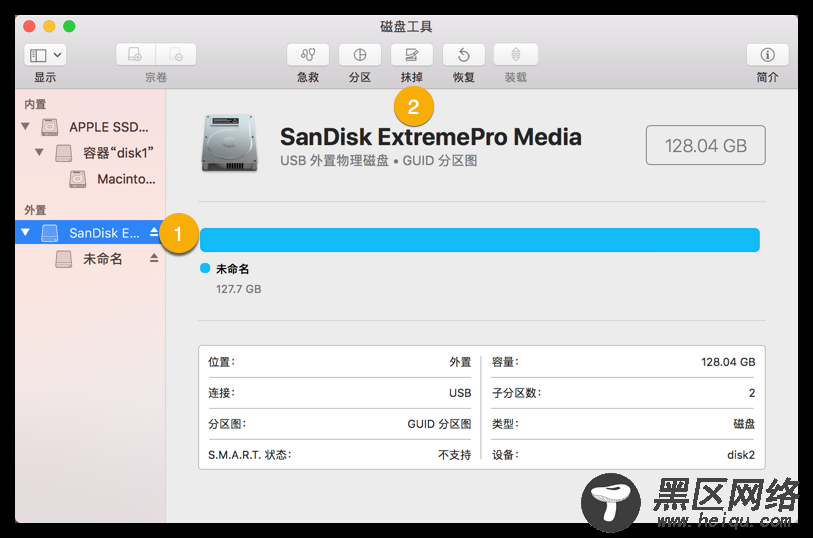
Task: Click the blue 未命名 legend dot
Action: (x=205, y=268)
